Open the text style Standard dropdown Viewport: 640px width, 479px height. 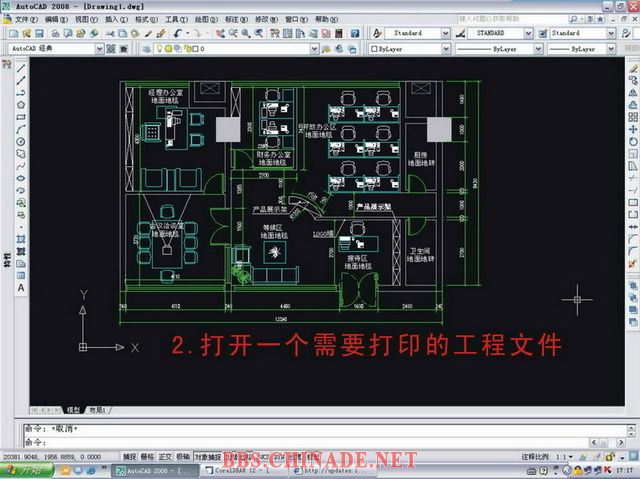pyautogui.click(x=446, y=33)
